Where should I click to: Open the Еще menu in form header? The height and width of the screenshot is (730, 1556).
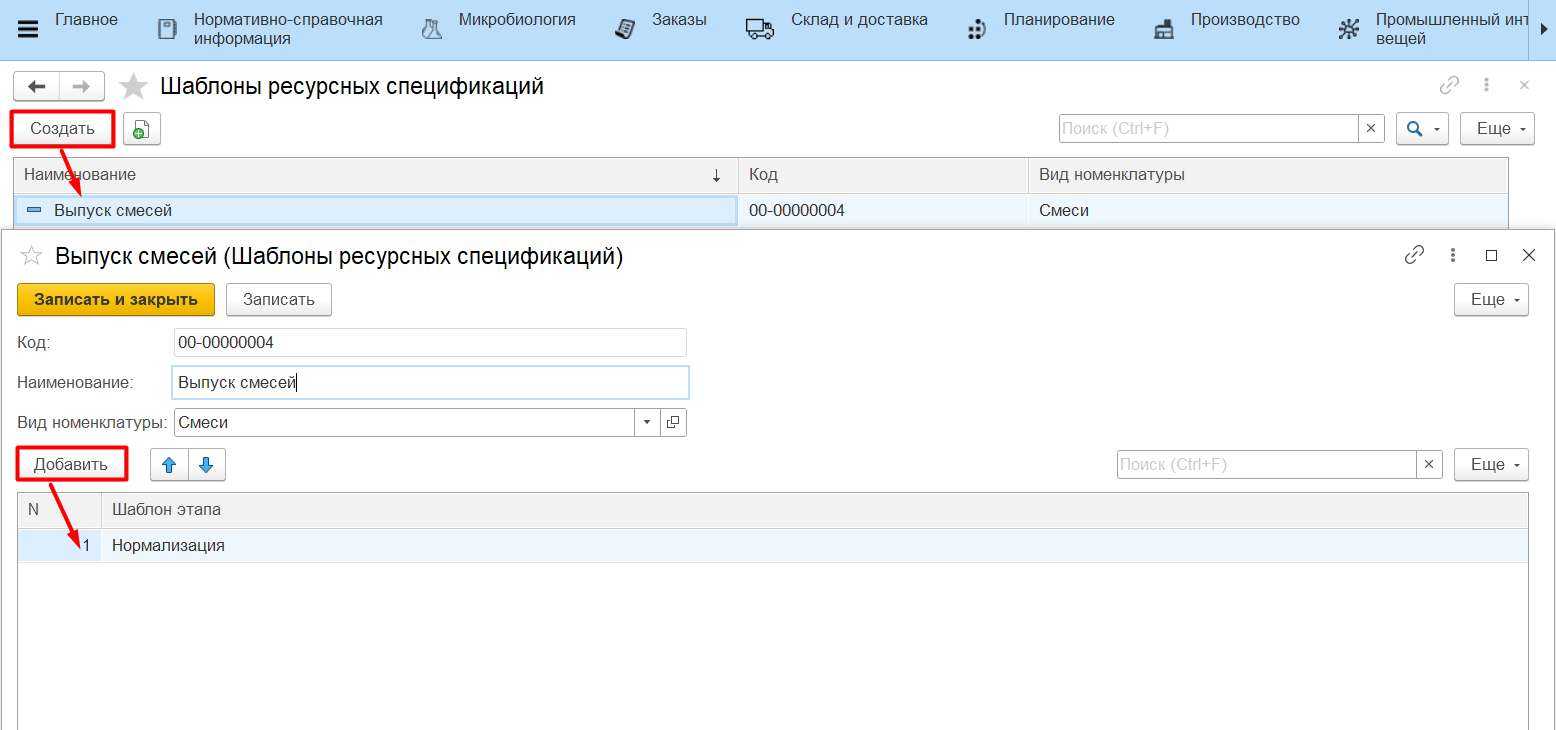coord(1490,300)
